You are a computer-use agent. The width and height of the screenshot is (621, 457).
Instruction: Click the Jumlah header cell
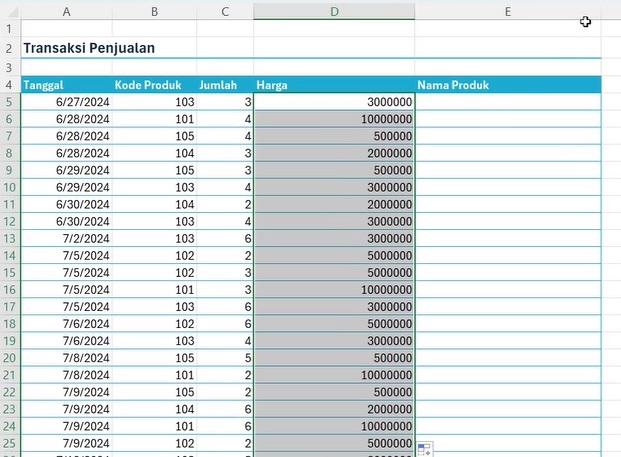tap(225, 85)
